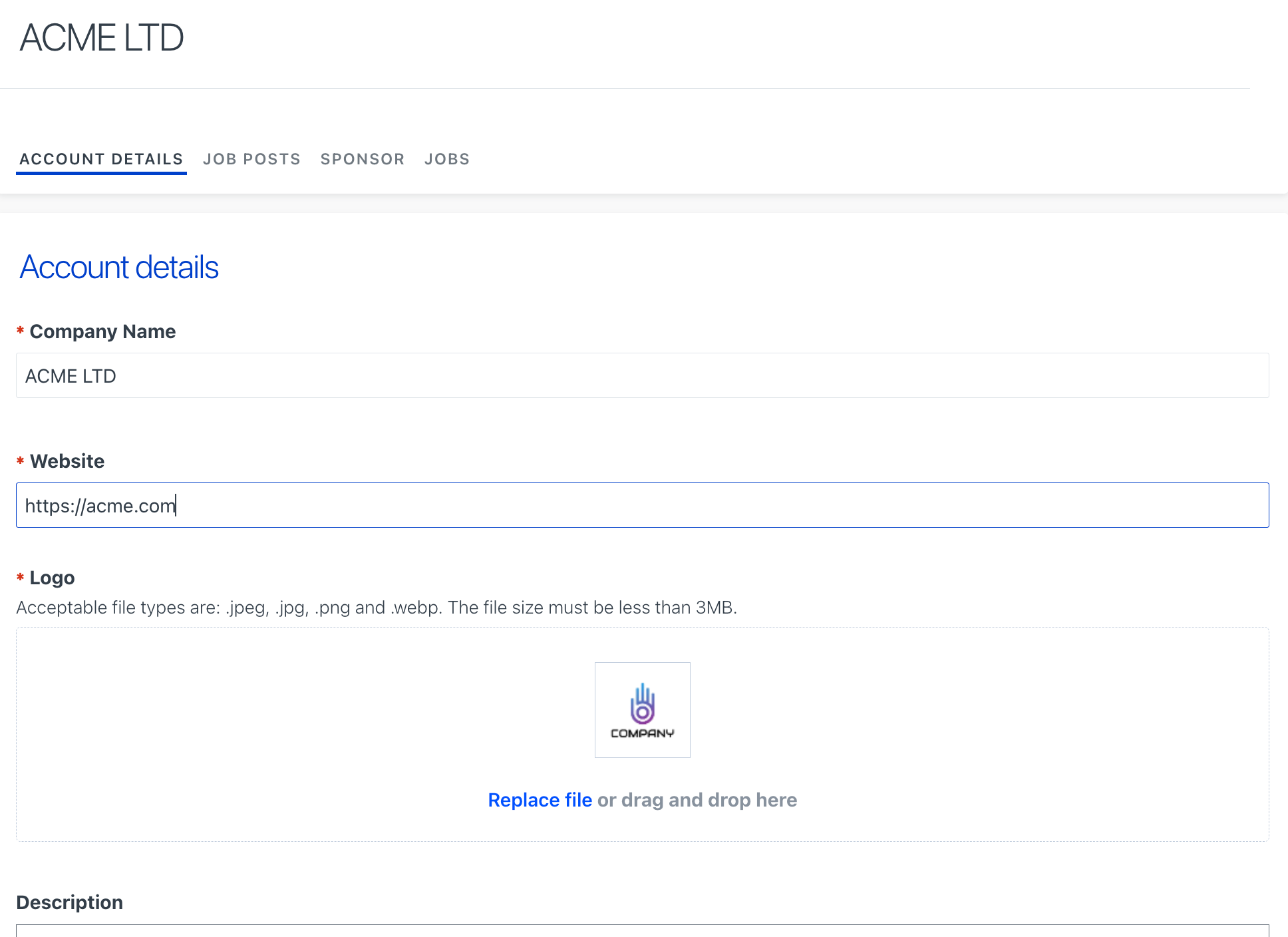Click the Company Name input field
The height and width of the screenshot is (937, 1288).
(x=642, y=375)
